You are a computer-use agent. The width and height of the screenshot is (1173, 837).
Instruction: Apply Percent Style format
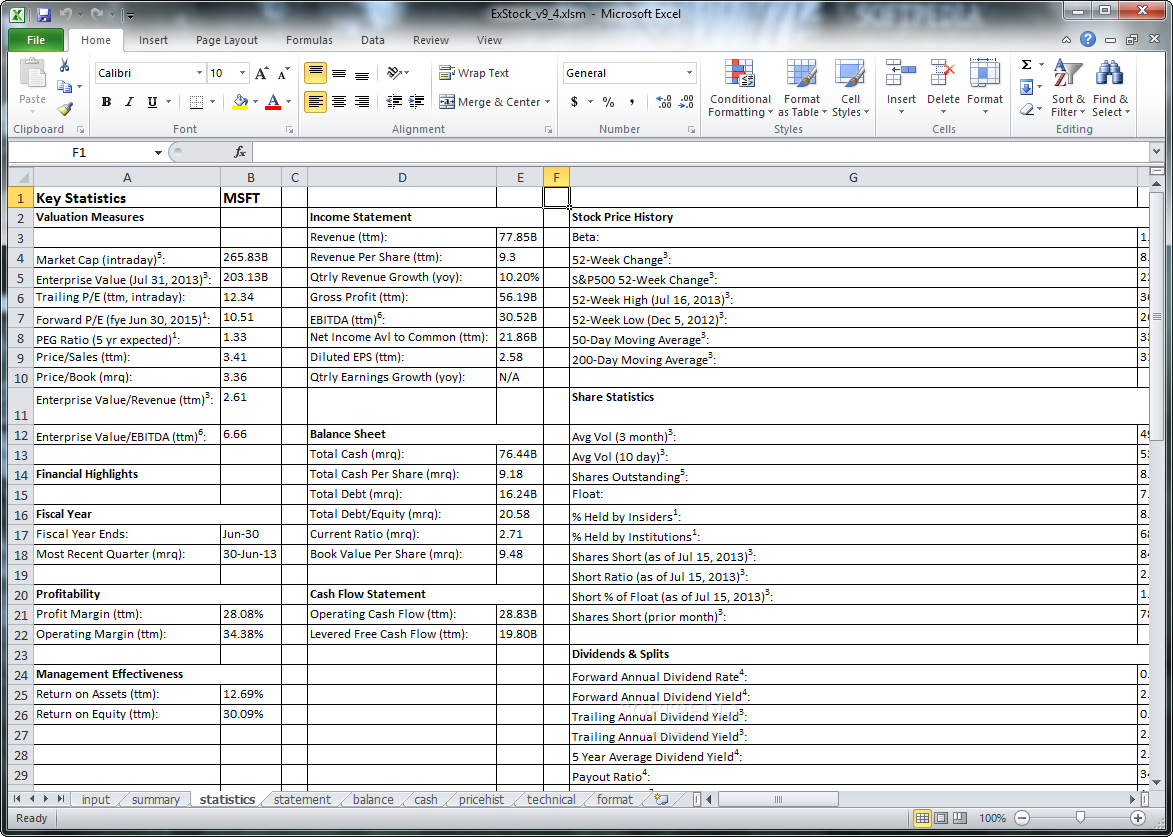[x=608, y=102]
